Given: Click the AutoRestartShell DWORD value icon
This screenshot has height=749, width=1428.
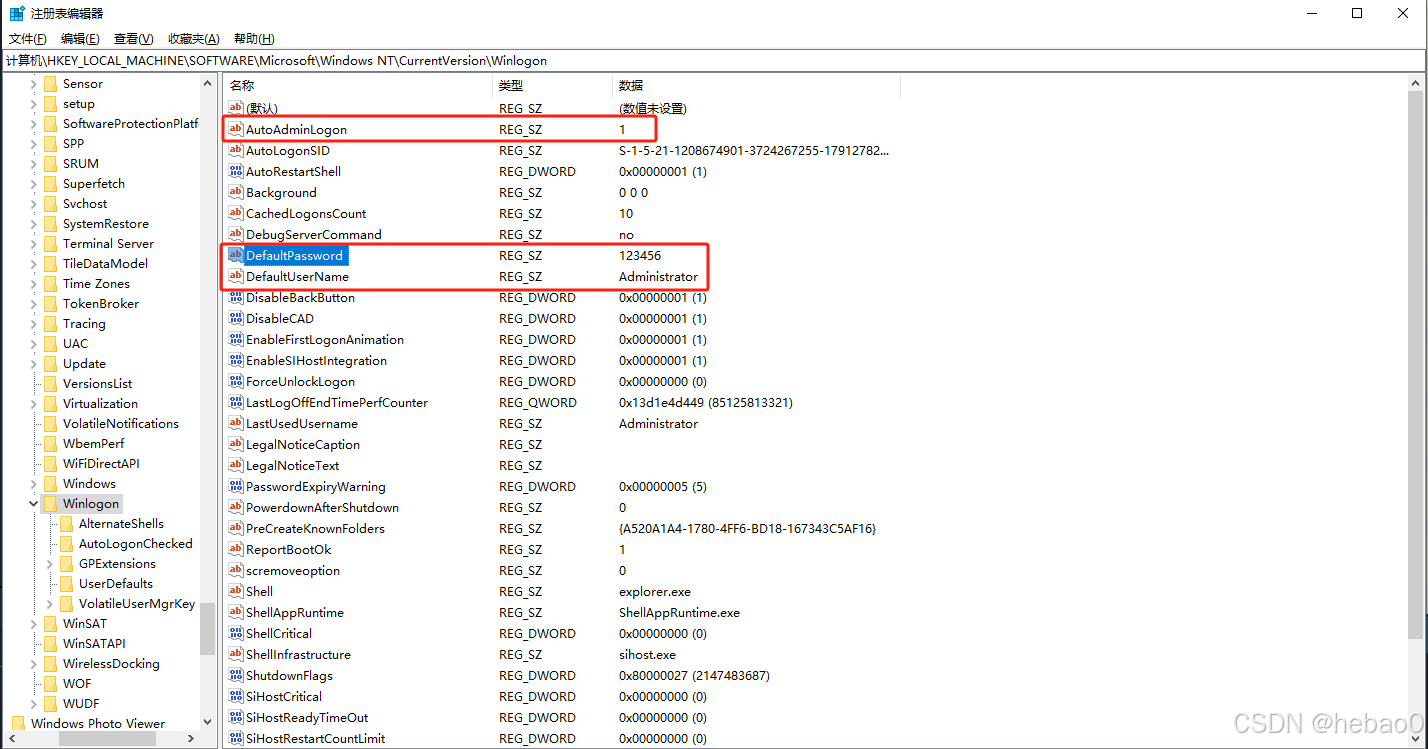Looking at the screenshot, I should (x=236, y=171).
